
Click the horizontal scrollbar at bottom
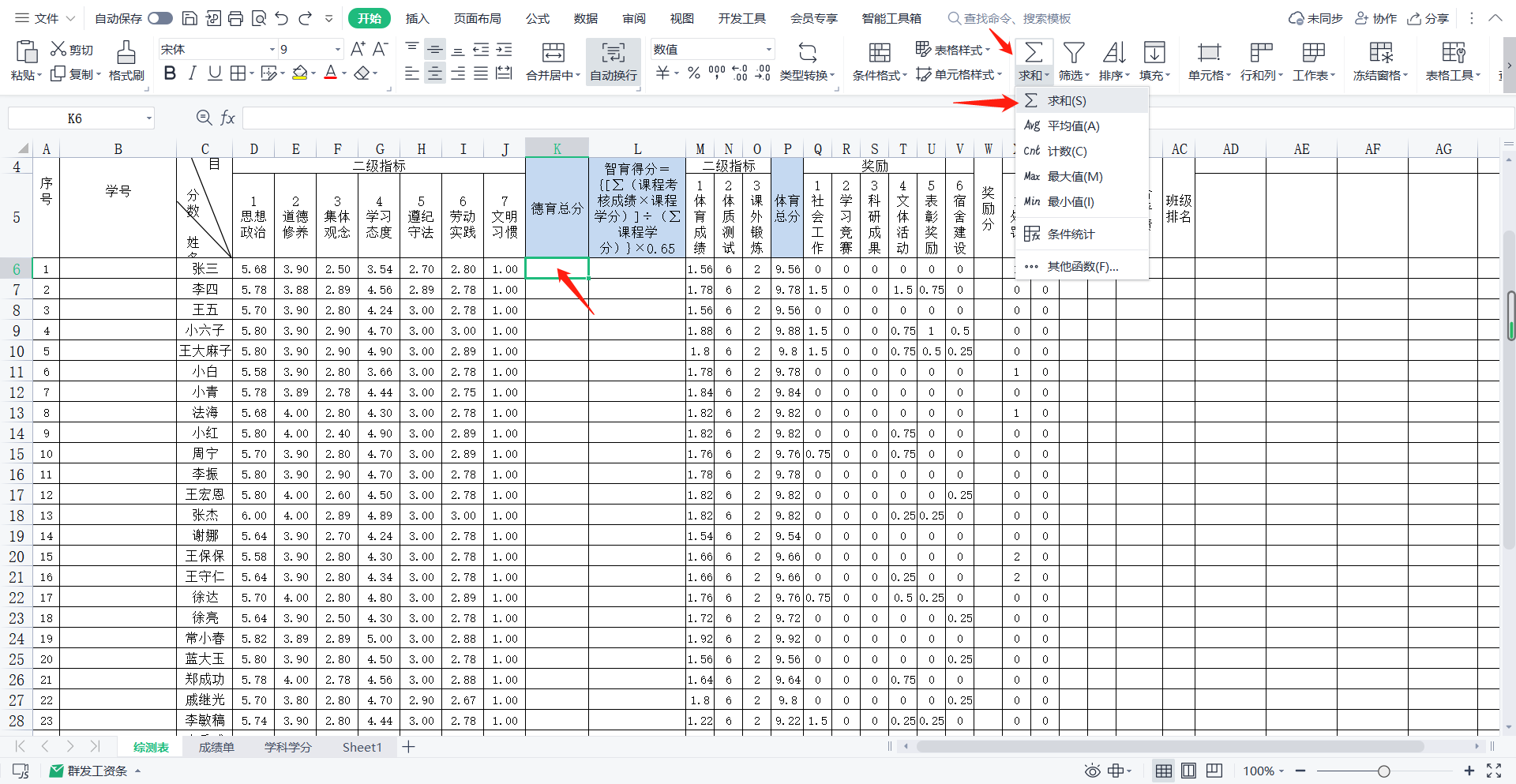coord(1169,746)
